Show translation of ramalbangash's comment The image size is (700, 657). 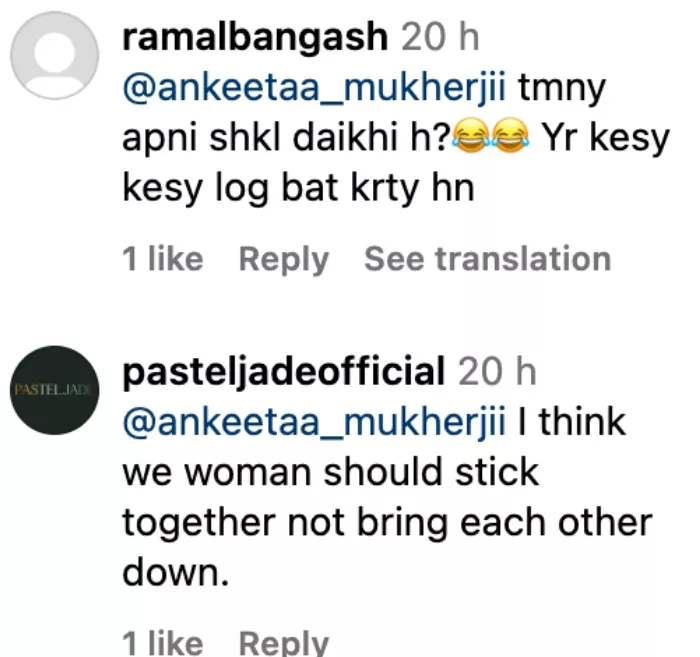pyautogui.click(x=487, y=260)
